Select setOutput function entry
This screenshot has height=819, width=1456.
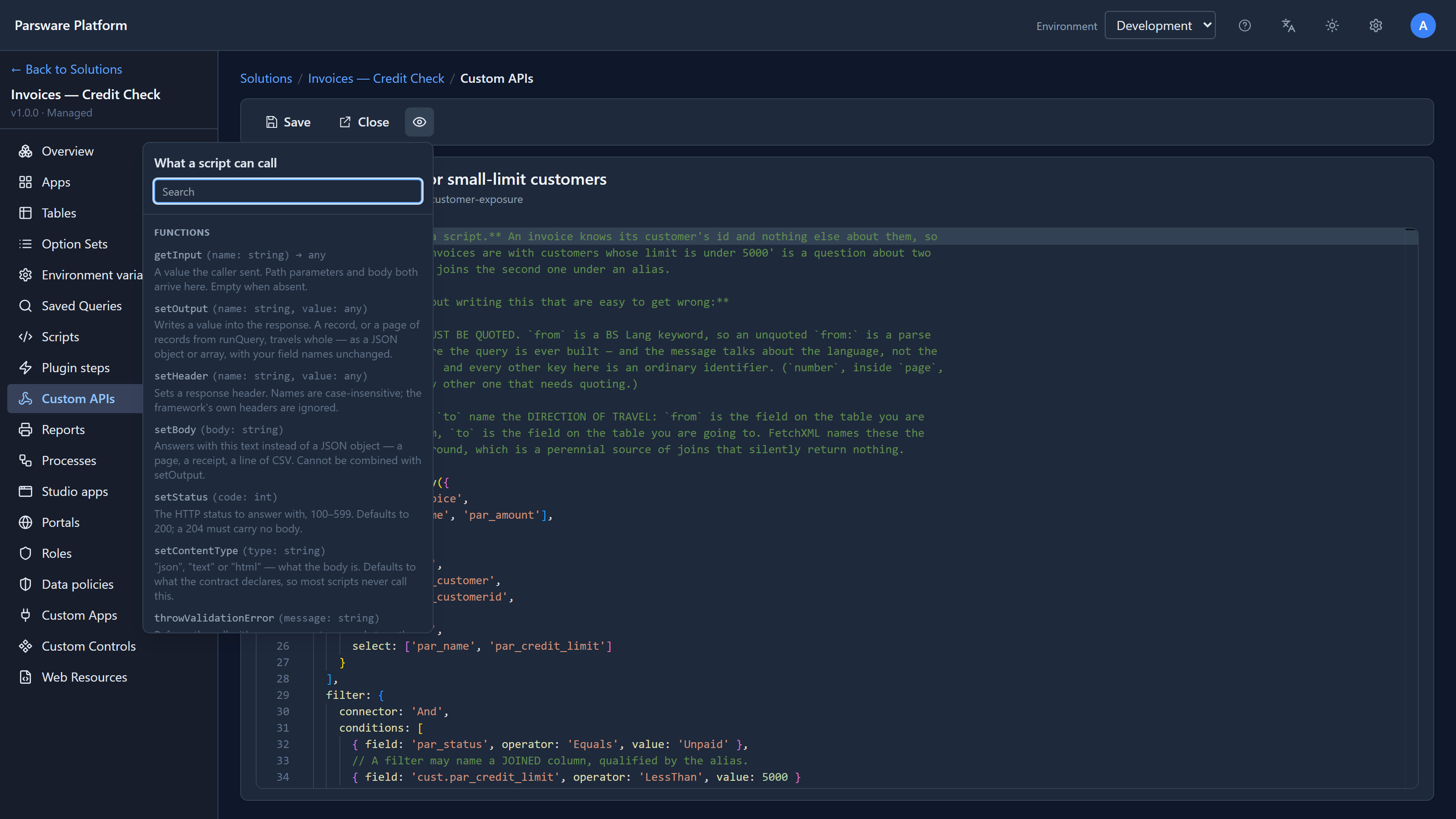click(x=288, y=331)
